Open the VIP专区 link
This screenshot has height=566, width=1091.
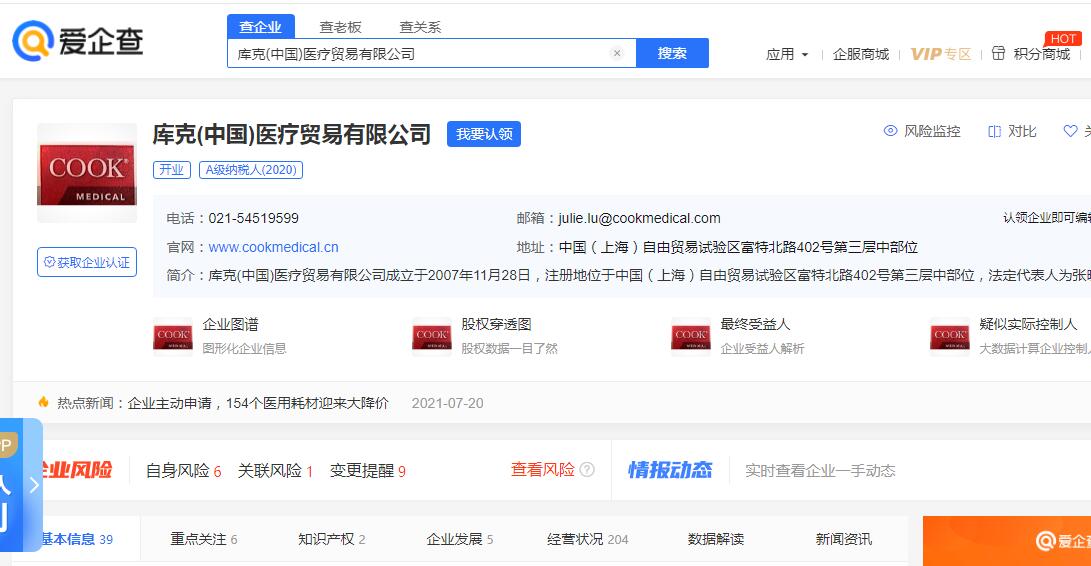coord(940,54)
